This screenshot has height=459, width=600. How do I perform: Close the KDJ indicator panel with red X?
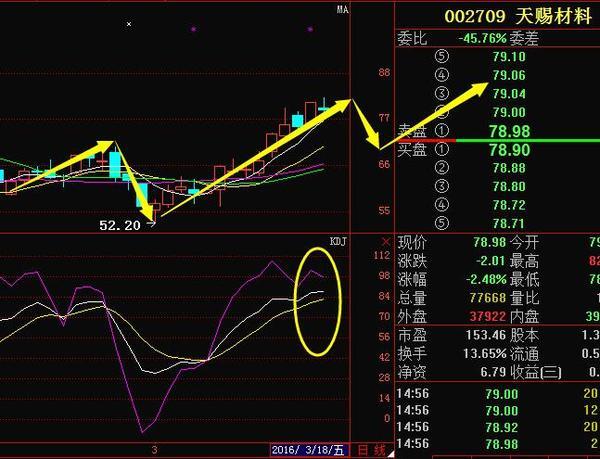(x=386, y=242)
